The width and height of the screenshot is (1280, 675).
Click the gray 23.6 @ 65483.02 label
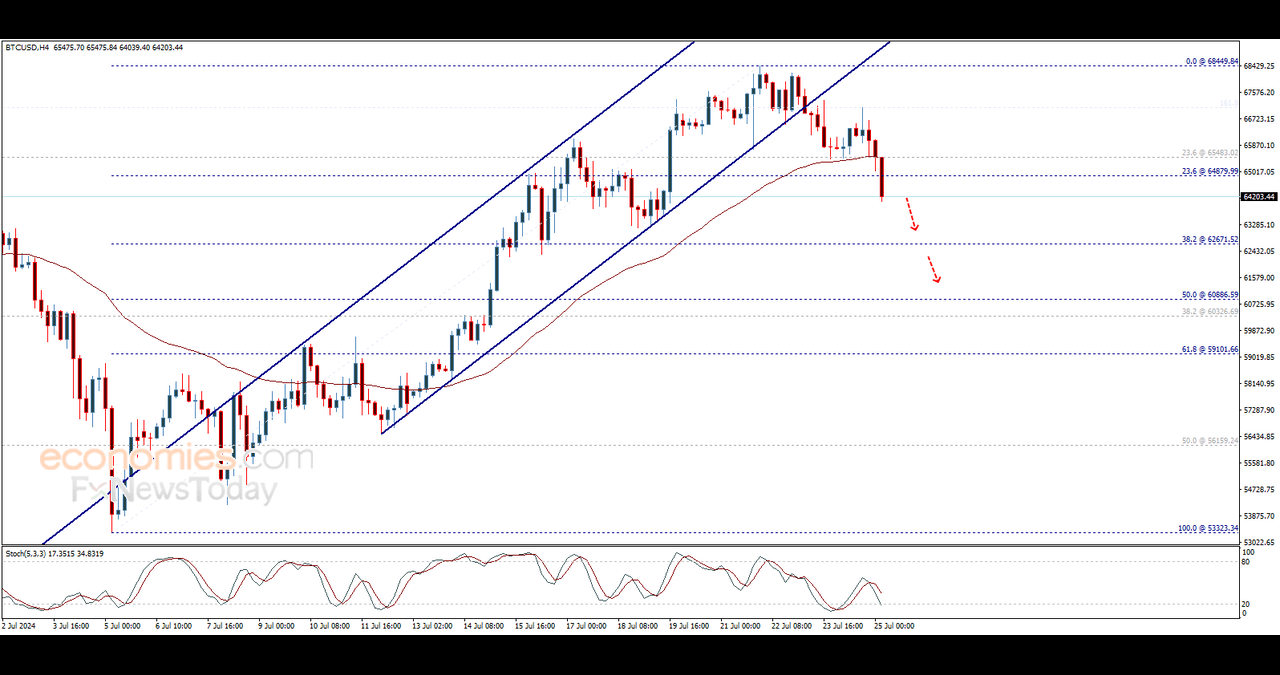1210,153
